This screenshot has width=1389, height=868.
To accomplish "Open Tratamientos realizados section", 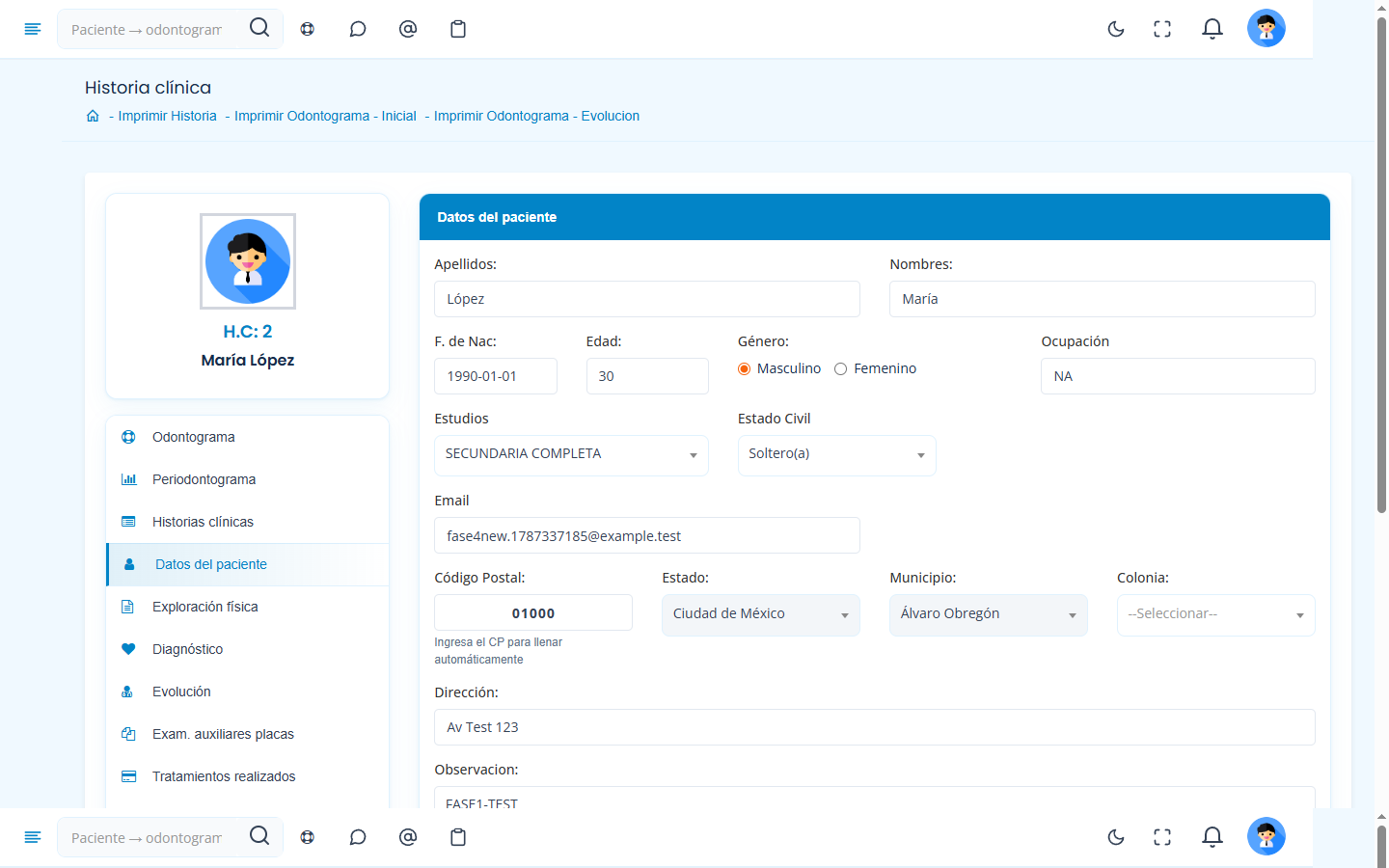I will click(x=248, y=776).
